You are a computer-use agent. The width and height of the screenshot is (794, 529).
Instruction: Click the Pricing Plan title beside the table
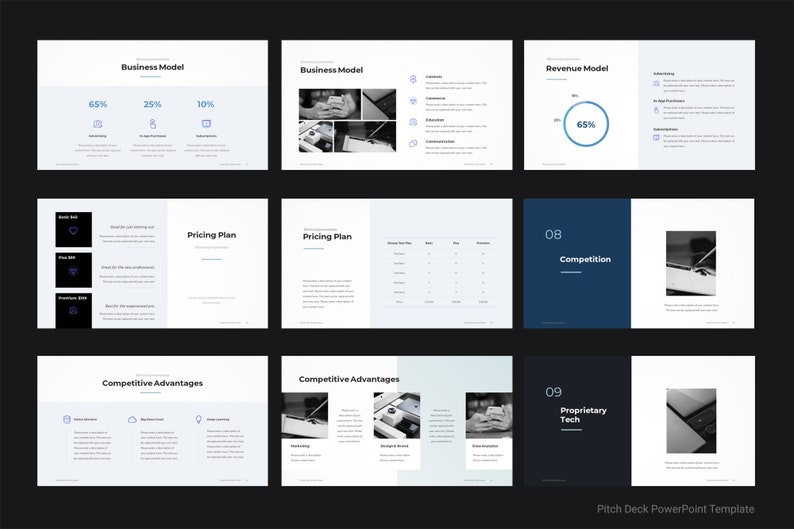327,236
